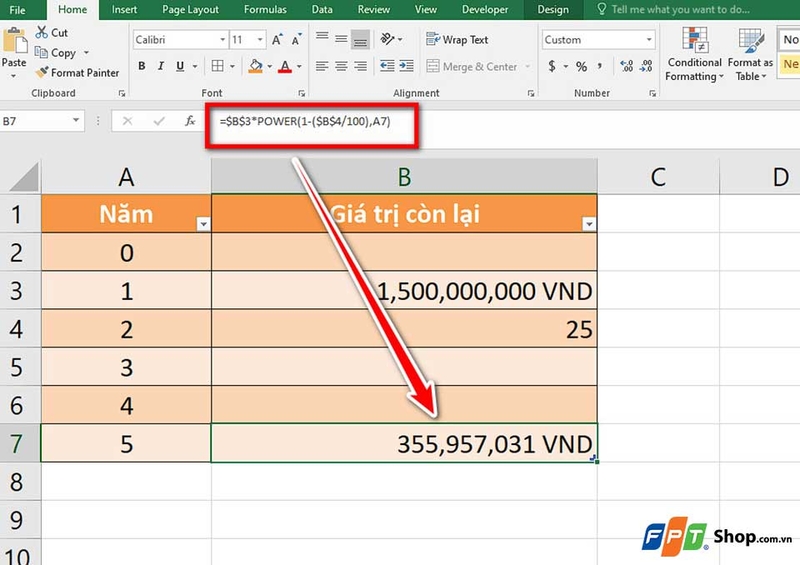Switch to the Data tab
Image resolution: width=800 pixels, height=565 pixels.
click(x=322, y=10)
